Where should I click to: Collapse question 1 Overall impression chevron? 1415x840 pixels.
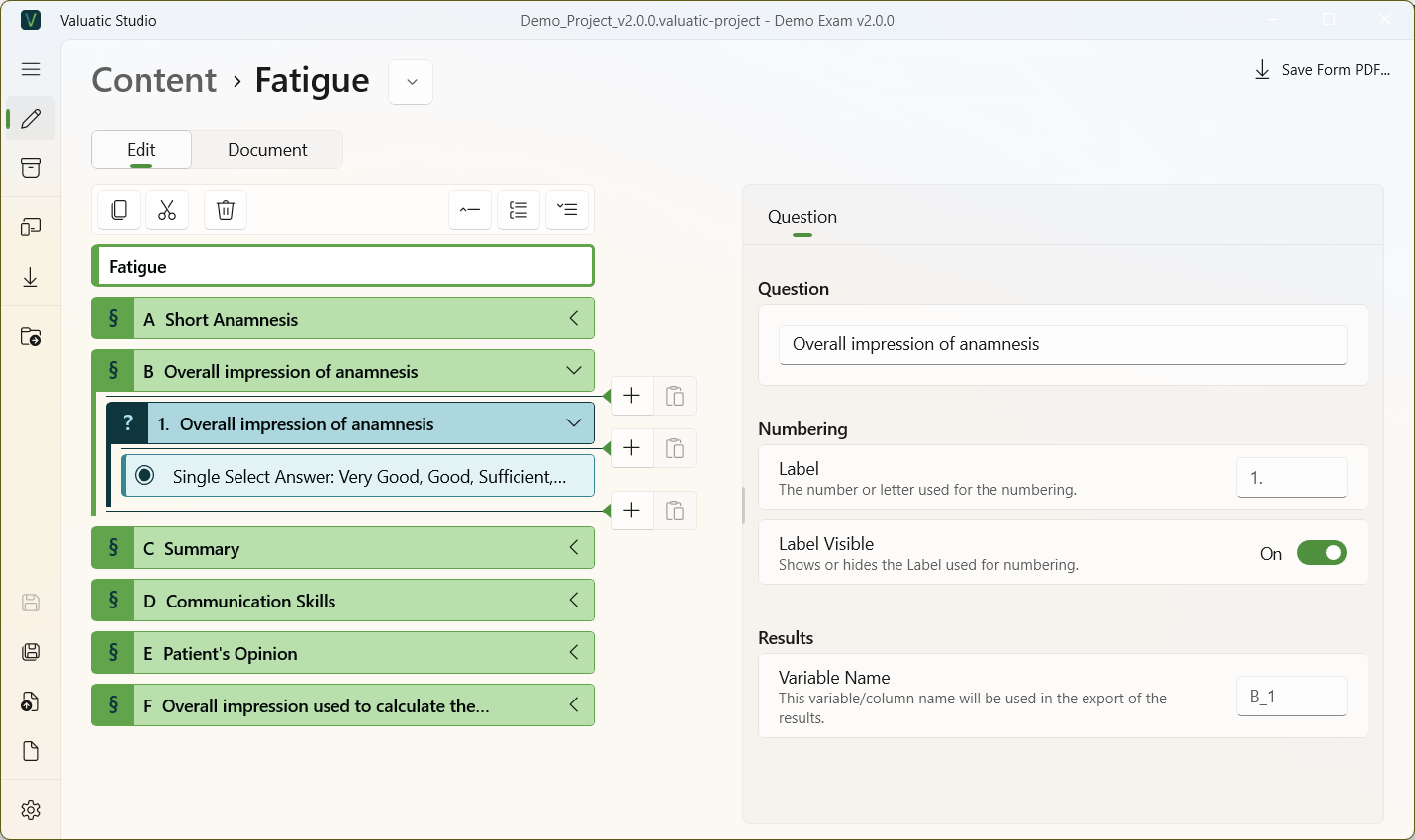coord(574,423)
